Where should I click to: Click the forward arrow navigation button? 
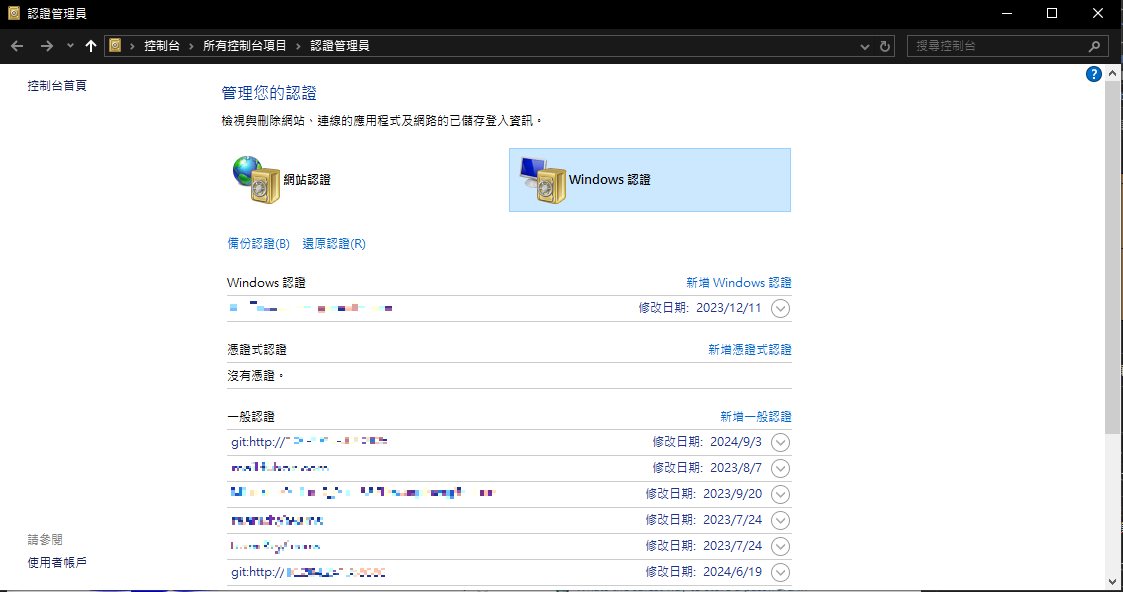[46, 46]
